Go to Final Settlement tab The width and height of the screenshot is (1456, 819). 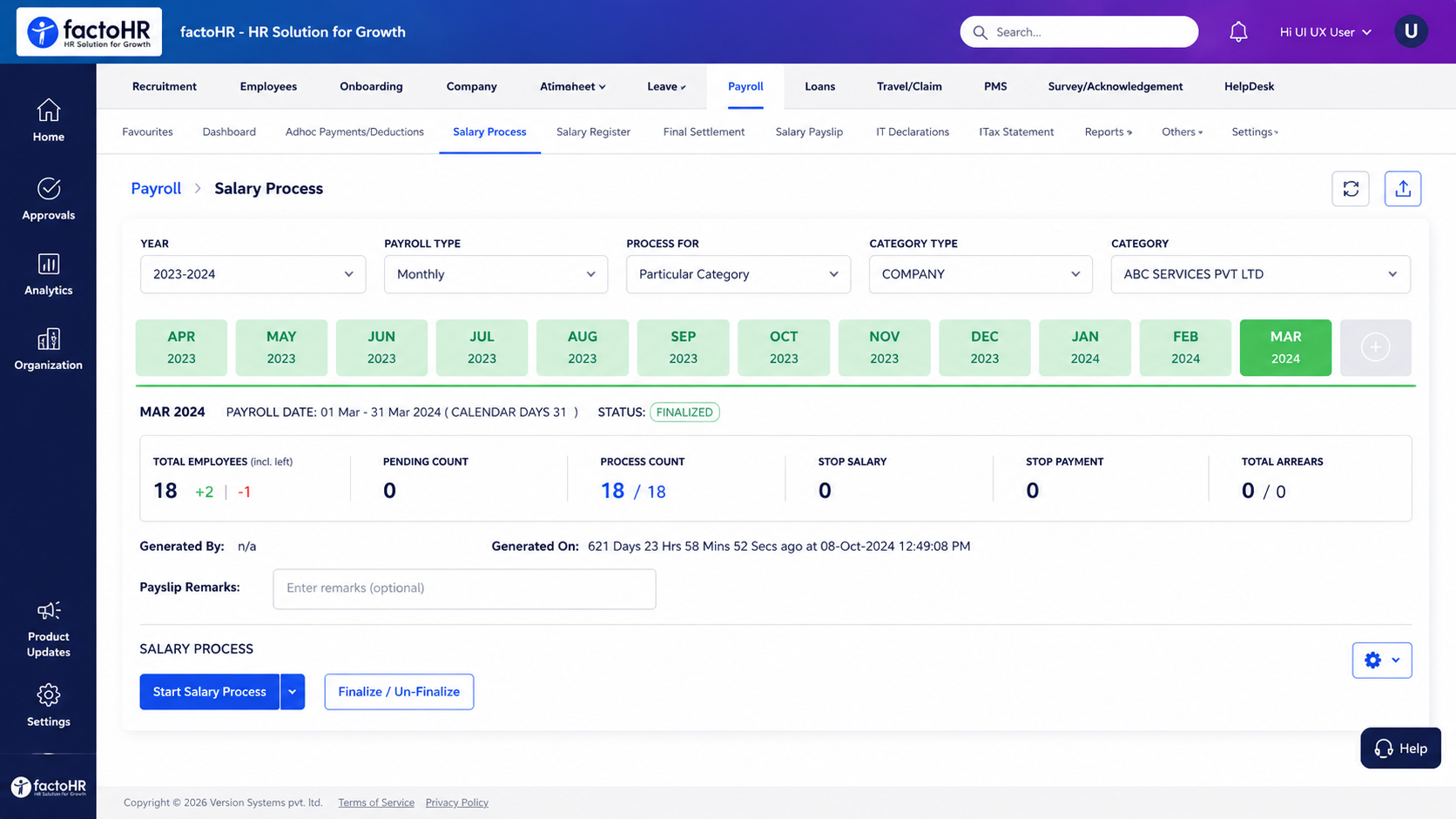[704, 132]
